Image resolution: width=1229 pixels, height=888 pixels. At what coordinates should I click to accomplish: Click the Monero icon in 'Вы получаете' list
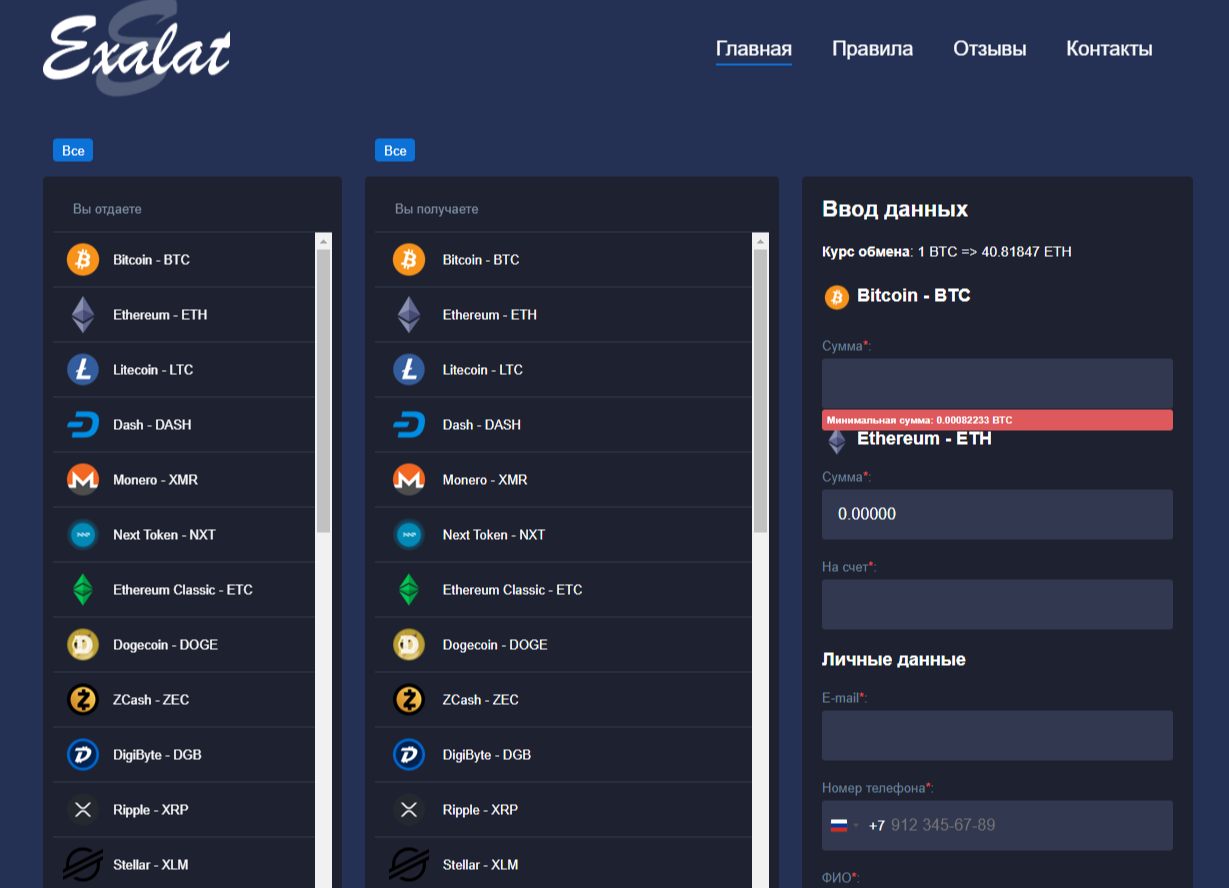coord(409,480)
